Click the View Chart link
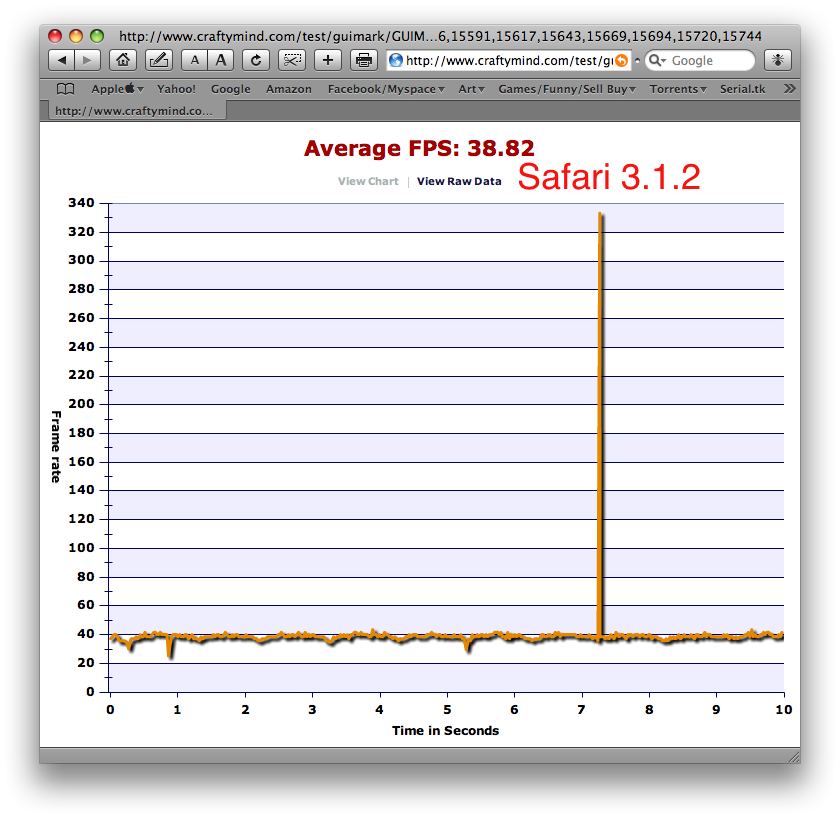The image size is (840, 818). point(368,181)
